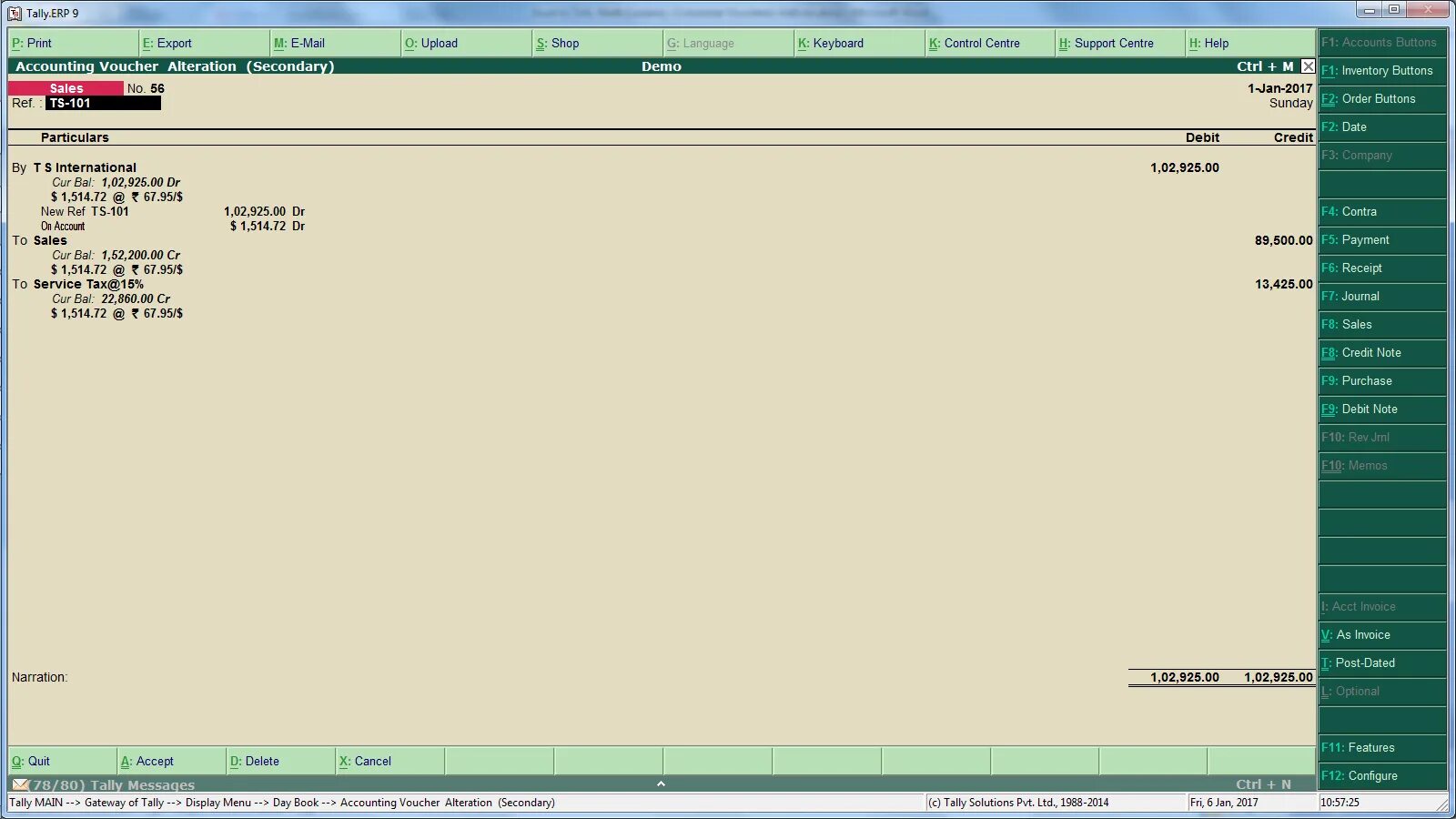Screen dimensions: 1456x819
Task: Open the E-Mail menu
Action: pyautogui.click(x=335, y=43)
